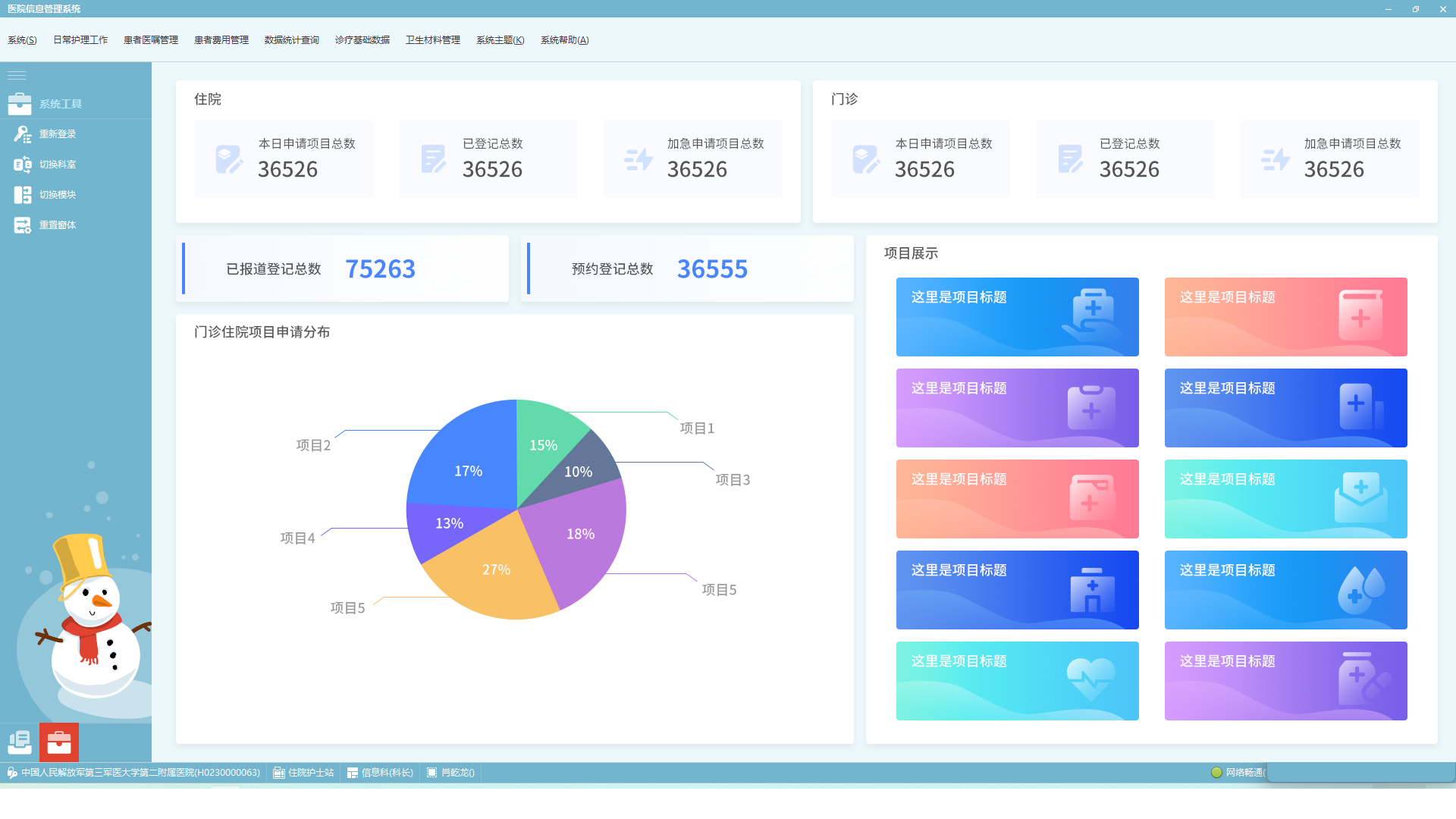The height and width of the screenshot is (819, 1456).
Task: Click 住院护士站 status bar icon
Action: tap(279, 773)
